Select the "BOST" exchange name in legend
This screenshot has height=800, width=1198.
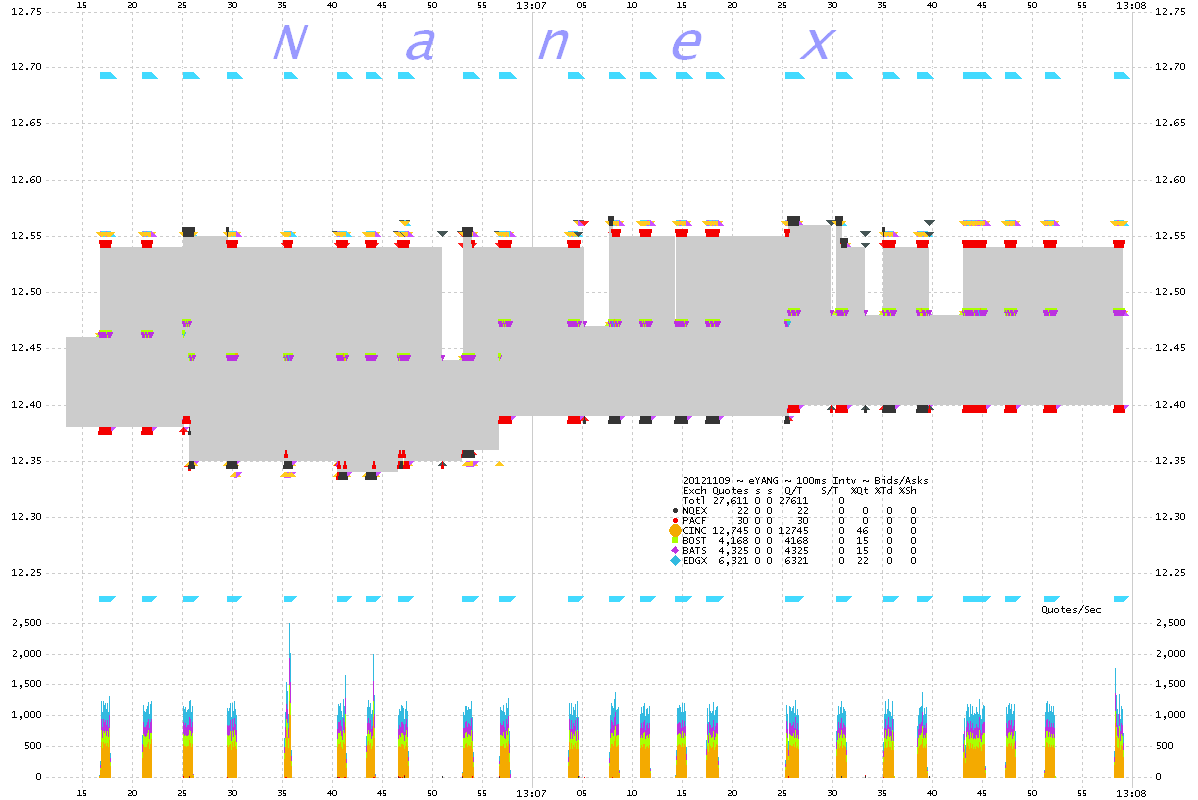[695, 540]
